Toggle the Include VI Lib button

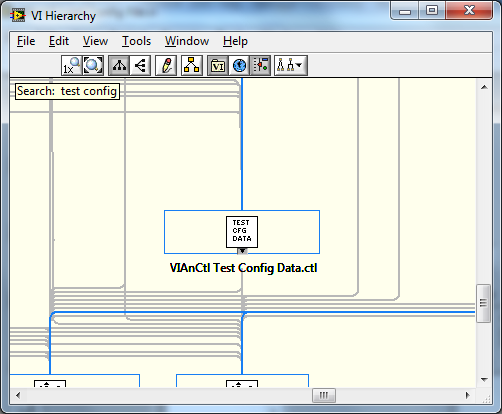[218, 65]
